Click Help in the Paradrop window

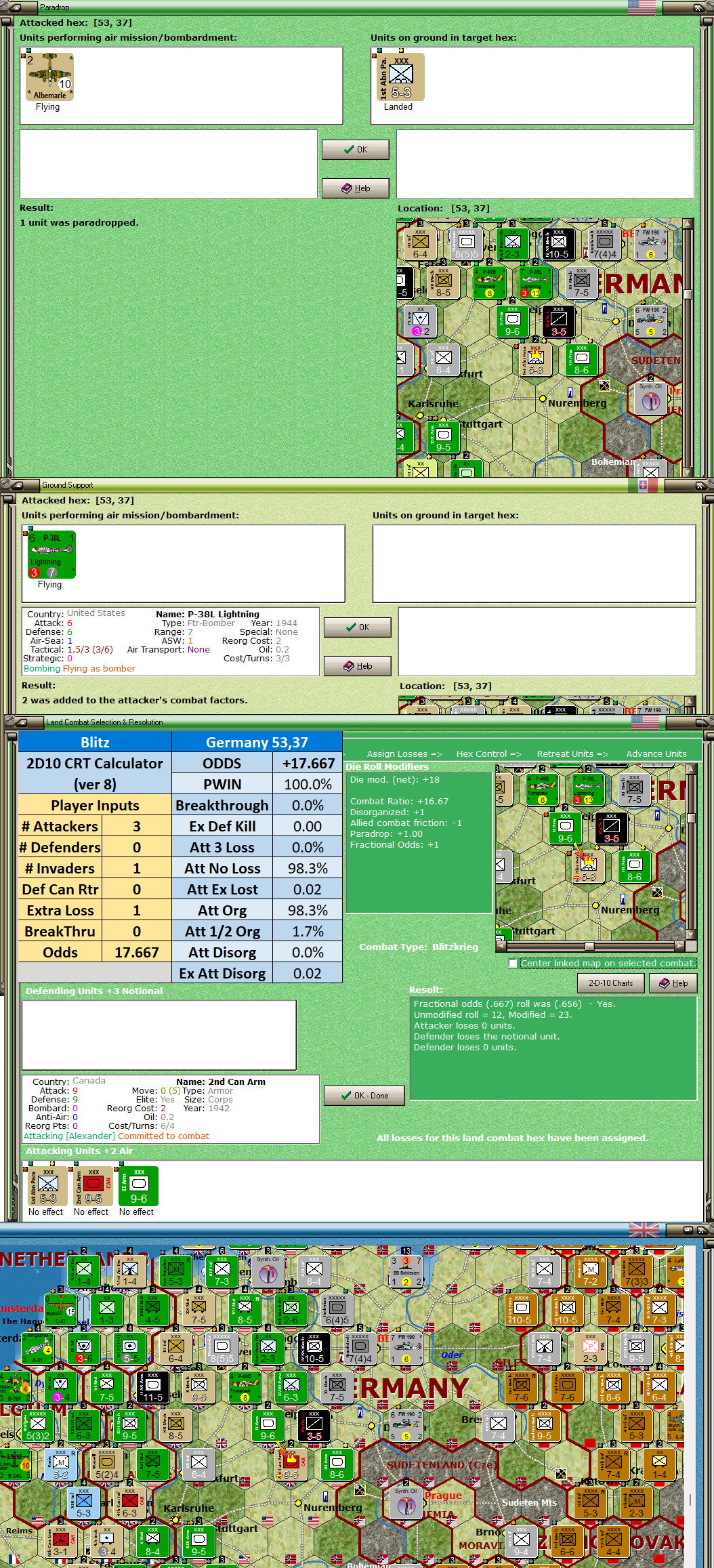(356, 188)
